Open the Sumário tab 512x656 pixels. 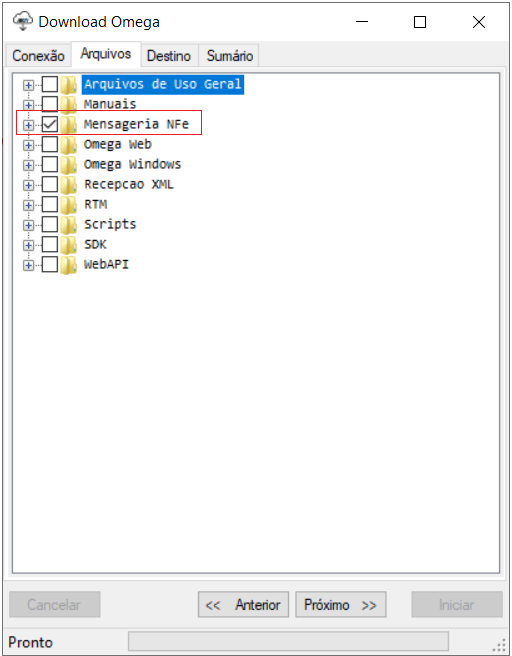(229, 56)
